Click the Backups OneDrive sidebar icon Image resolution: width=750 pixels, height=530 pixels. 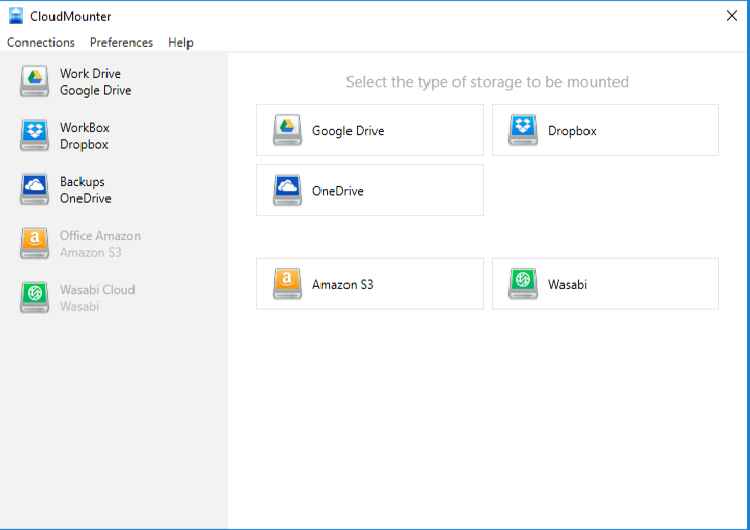(x=35, y=190)
